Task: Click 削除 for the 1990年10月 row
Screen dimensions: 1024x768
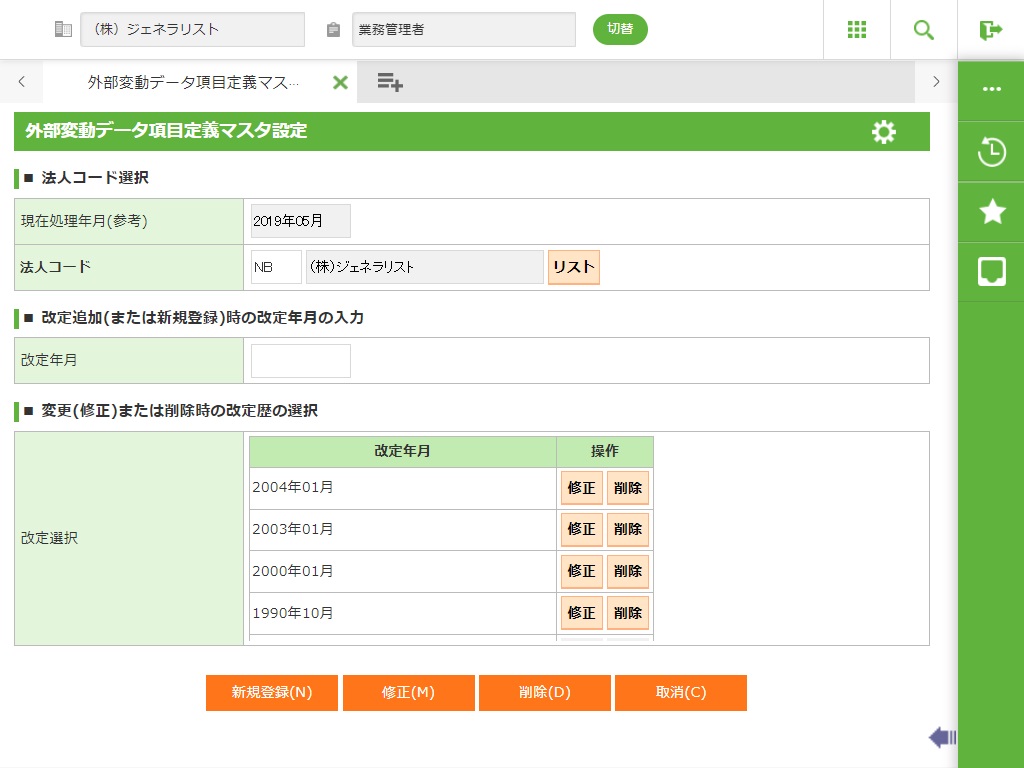Action: [628, 613]
